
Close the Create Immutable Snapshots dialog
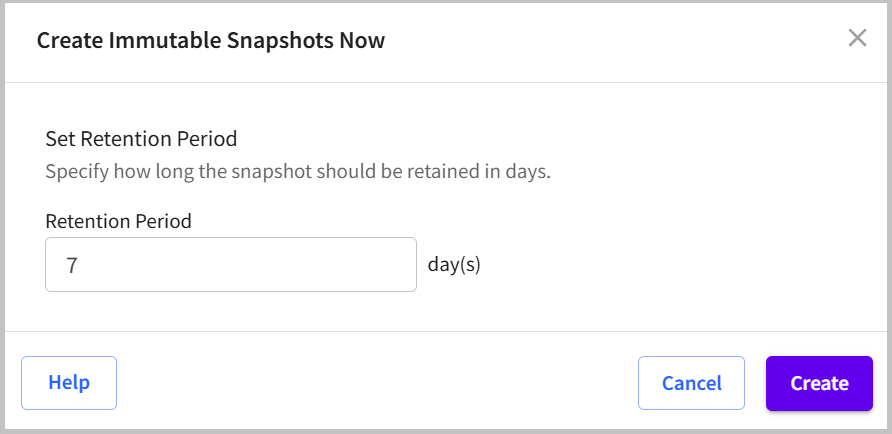[x=857, y=38]
